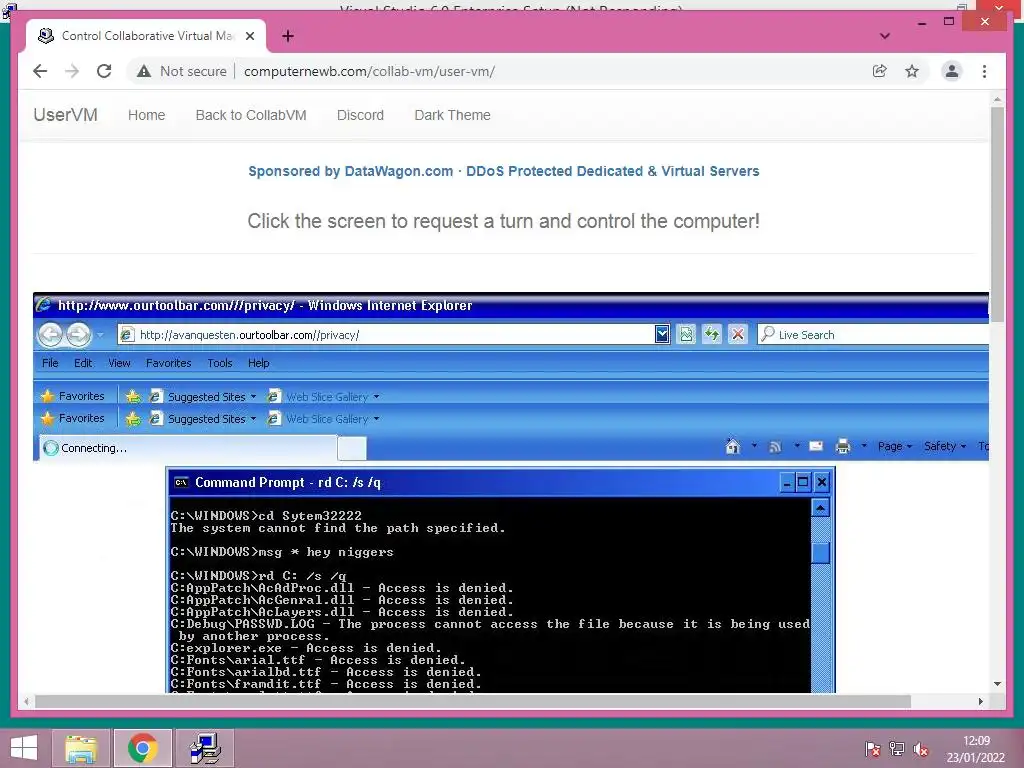This screenshot has height=768, width=1024.
Task: Click the IE compatibility view icon
Action: [686, 334]
